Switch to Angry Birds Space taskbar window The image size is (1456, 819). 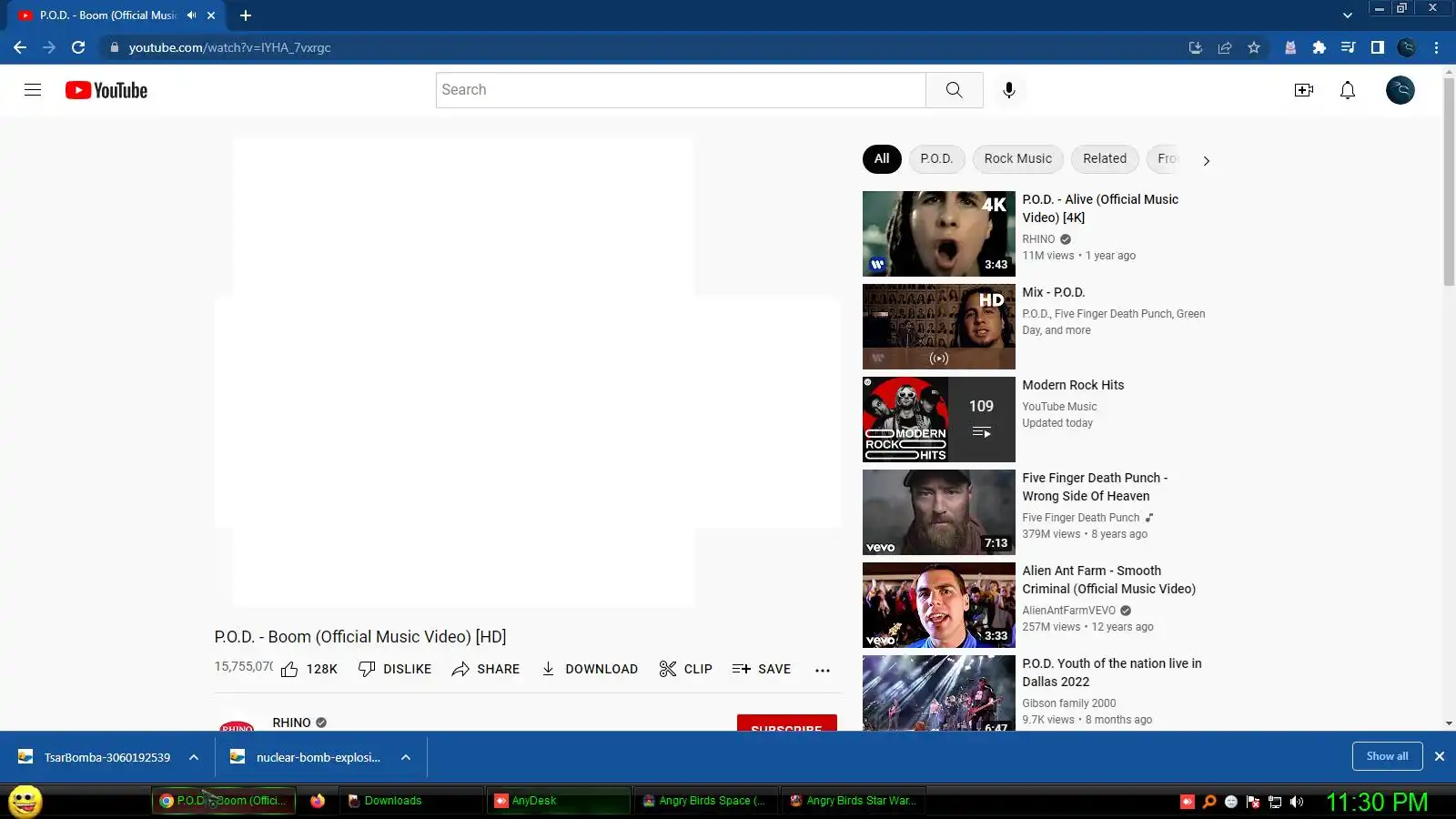point(706,801)
